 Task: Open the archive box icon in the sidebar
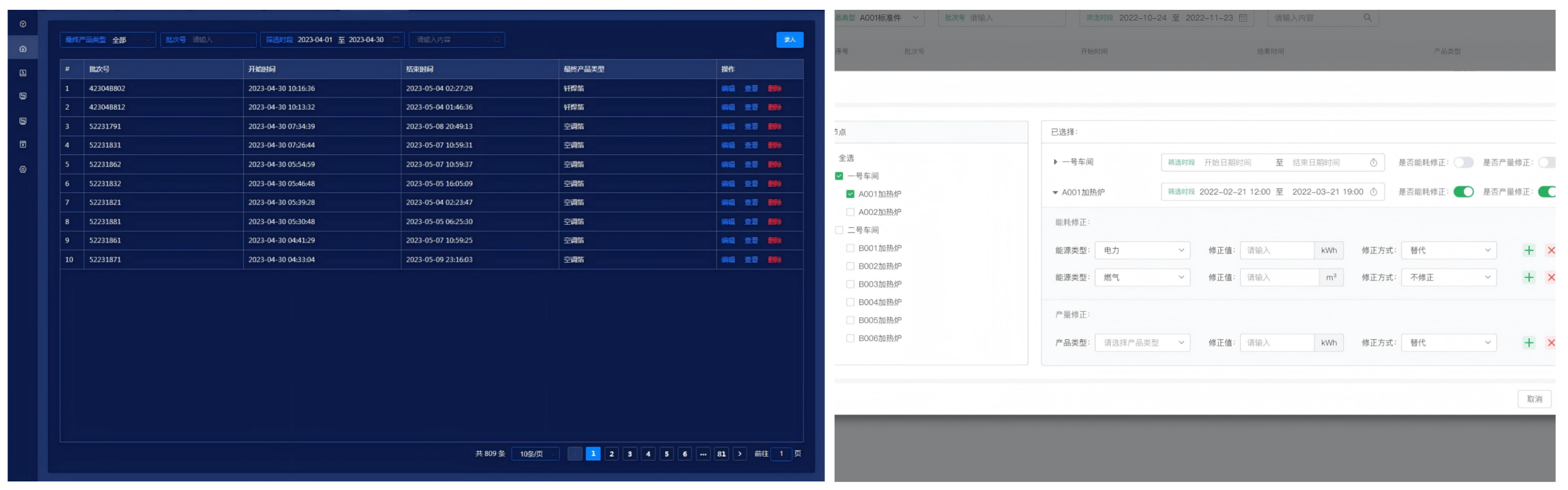(23, 145)
